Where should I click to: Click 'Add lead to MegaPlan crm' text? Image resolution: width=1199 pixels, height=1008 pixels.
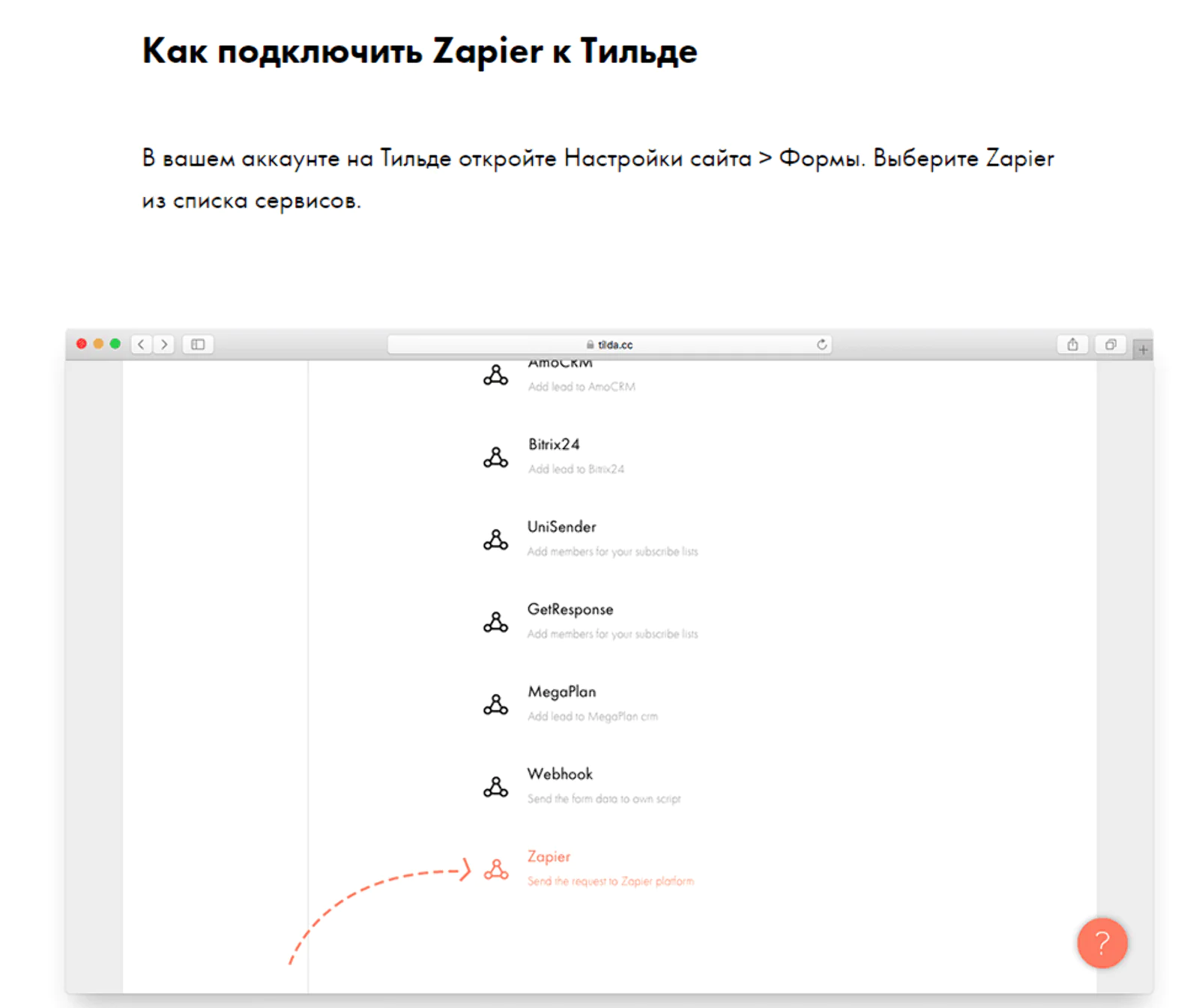click(593, 716)
